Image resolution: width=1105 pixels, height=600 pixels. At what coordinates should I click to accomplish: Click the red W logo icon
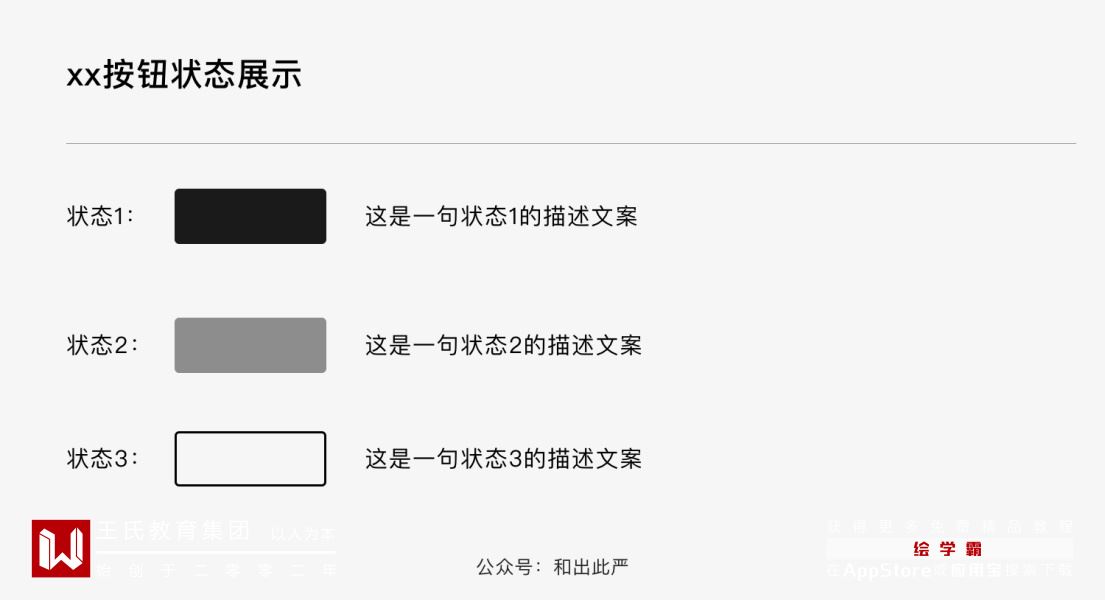tap(61, 549)
